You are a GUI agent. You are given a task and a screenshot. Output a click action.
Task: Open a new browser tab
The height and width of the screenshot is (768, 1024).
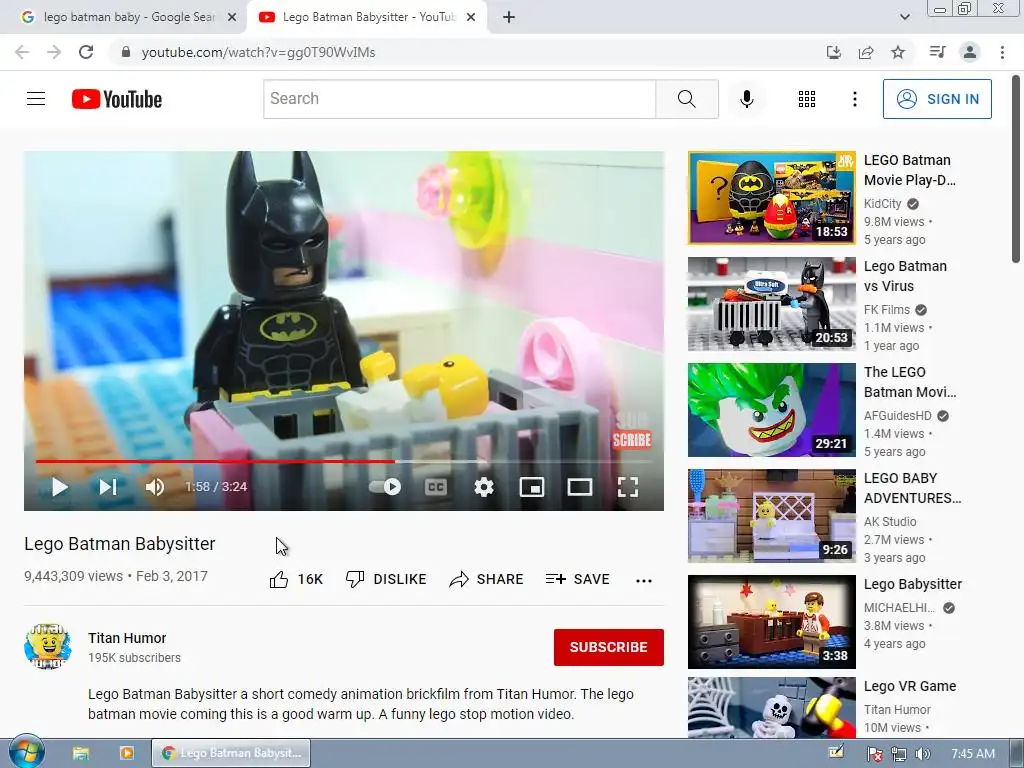coord(509,17)
